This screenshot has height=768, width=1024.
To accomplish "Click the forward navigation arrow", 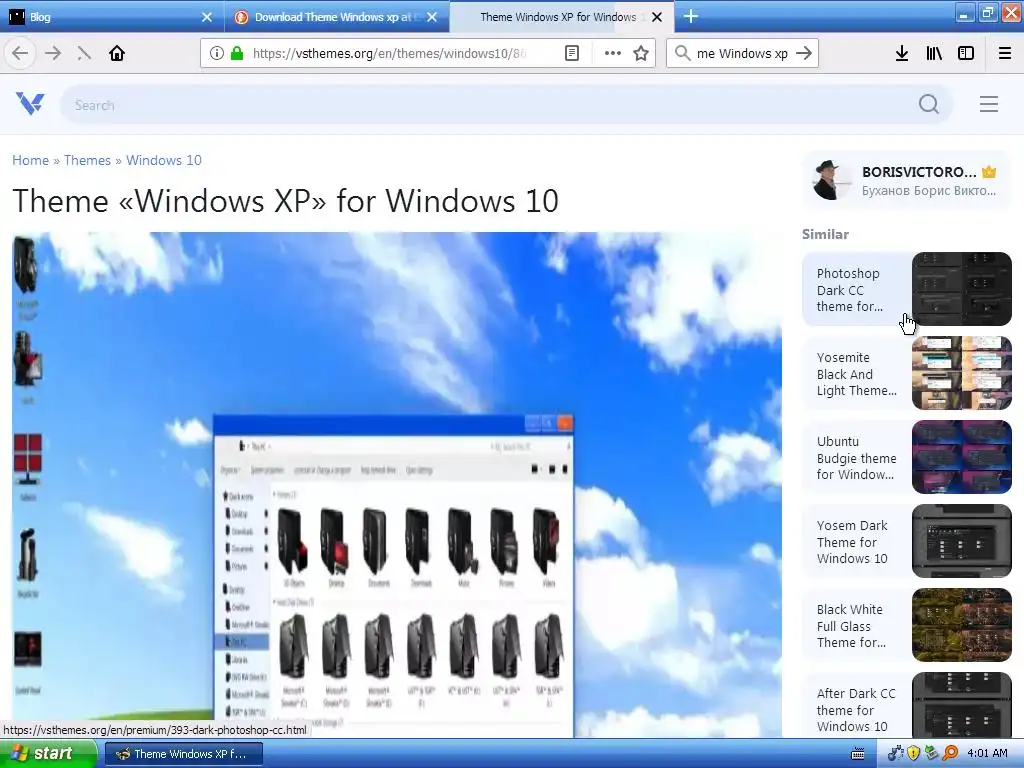I will (53, 53).
